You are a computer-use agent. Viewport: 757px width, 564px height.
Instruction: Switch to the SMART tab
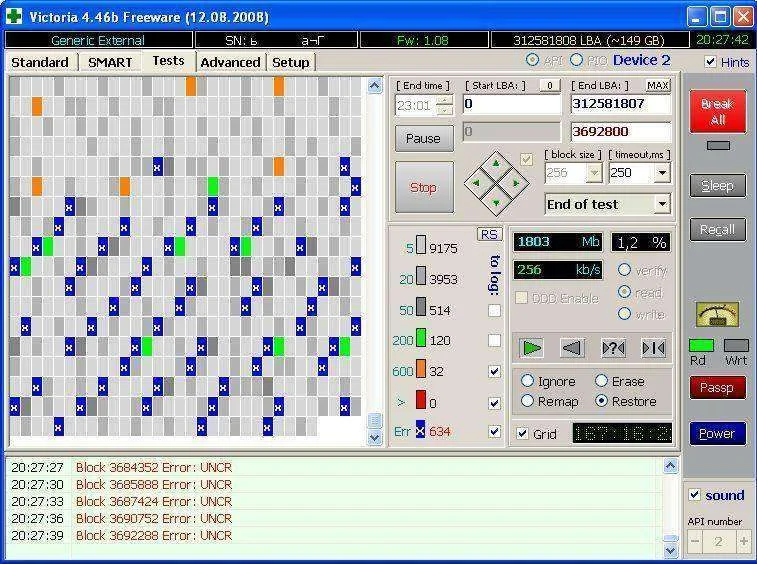[110, 62]
